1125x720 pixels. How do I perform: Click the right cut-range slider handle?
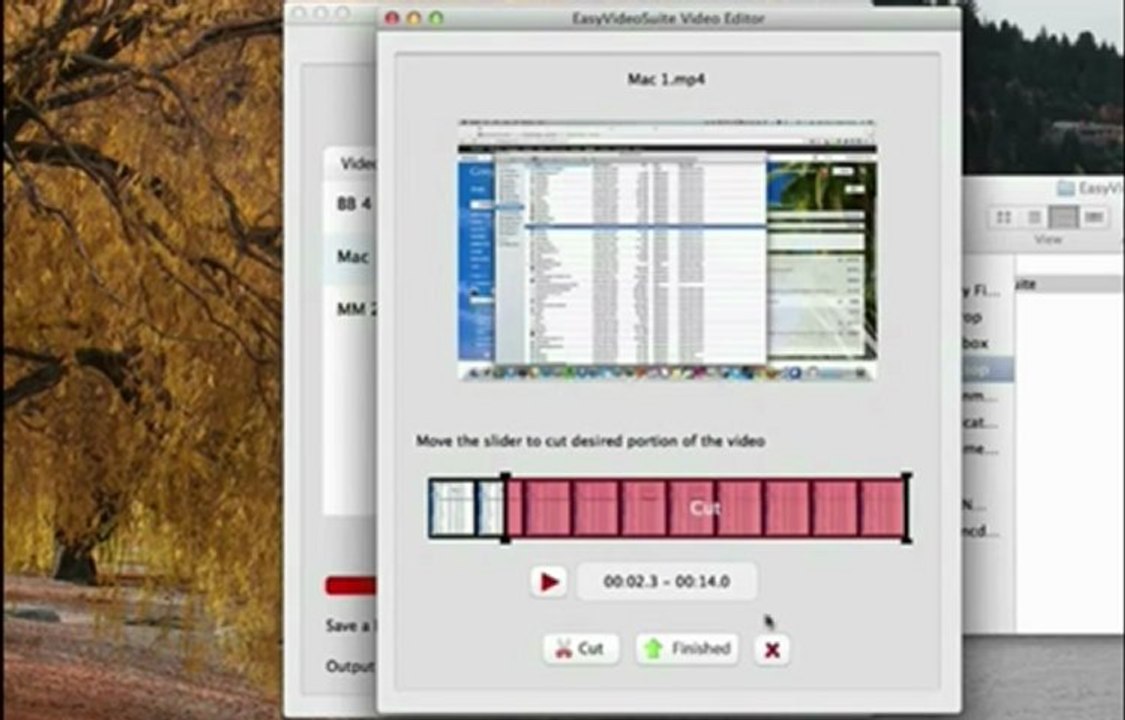[x=907, y=508]
